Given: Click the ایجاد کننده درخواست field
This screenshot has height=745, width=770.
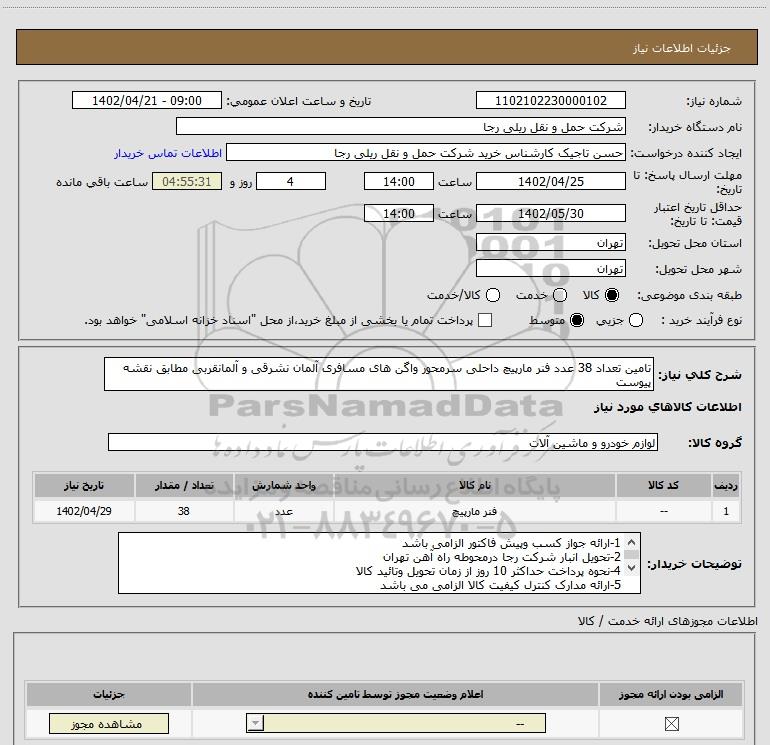Looking at the screenshot, I should click(426, 153).
